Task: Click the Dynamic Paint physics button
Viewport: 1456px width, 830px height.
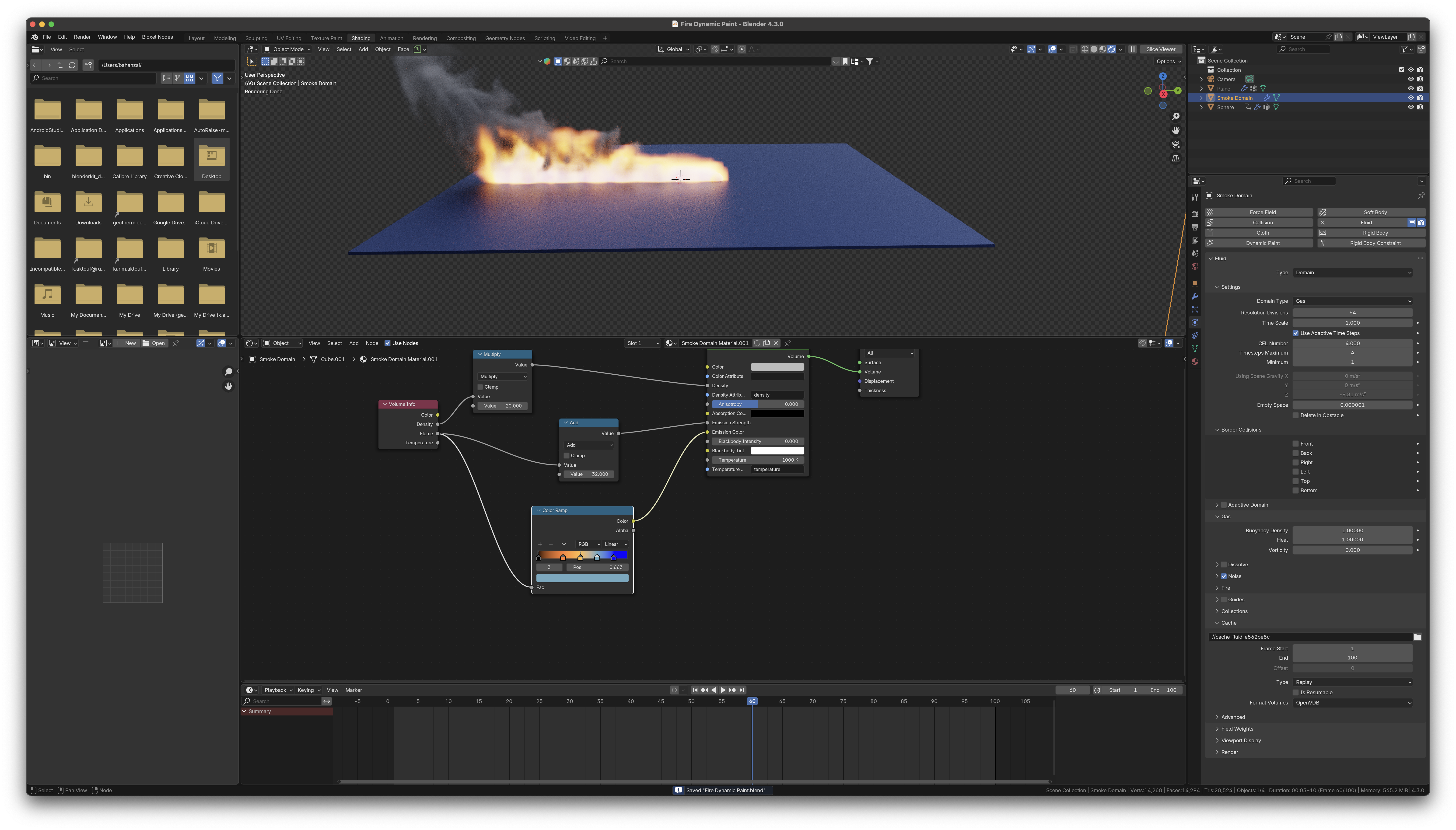Action: 1259,243
